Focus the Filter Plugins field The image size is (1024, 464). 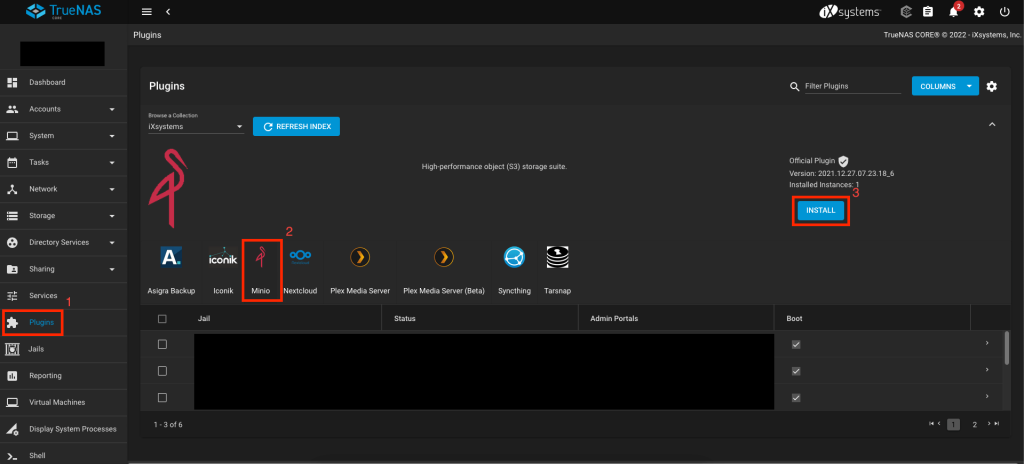tap(853, 86)
